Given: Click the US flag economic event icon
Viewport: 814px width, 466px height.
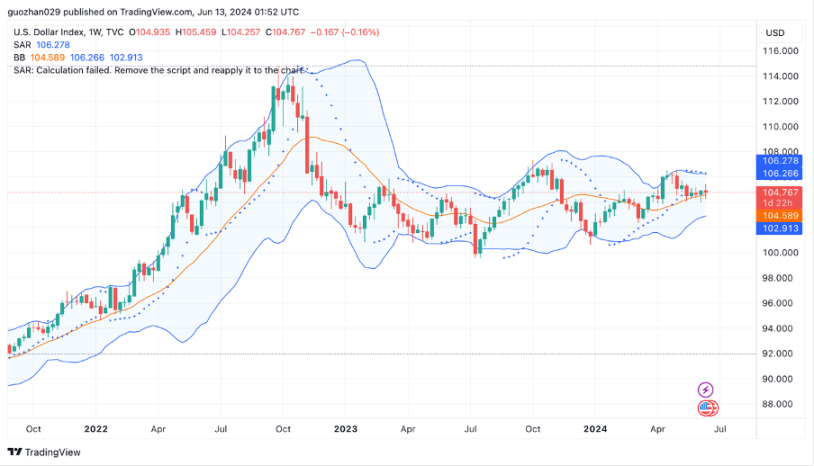Looking at the screenshot, I should tap(706, 408).
